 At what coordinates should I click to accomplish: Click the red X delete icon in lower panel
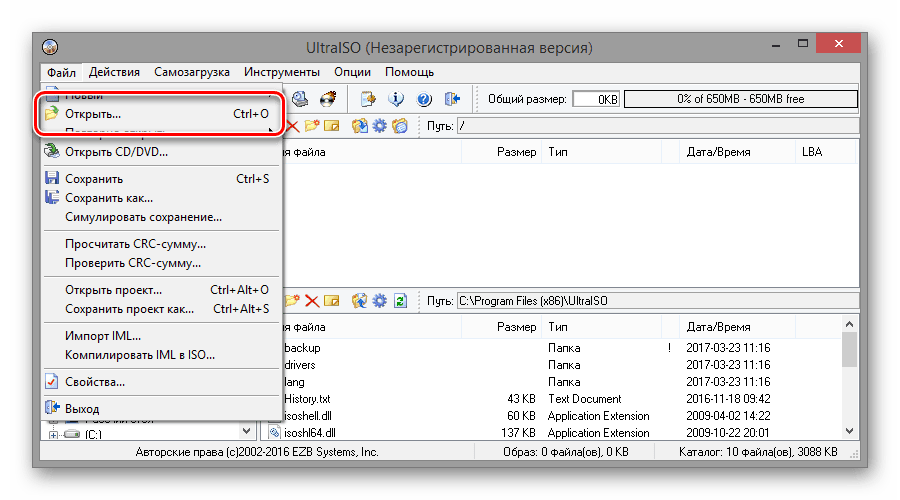click(x=312, y=300)
